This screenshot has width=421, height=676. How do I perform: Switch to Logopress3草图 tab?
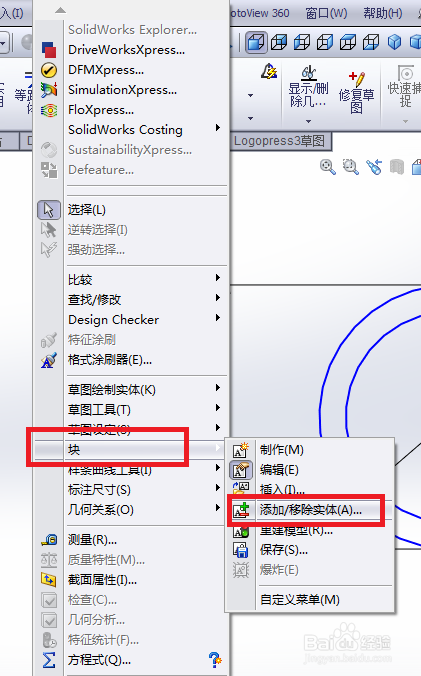pyautogui.click(x=280, y=141)
